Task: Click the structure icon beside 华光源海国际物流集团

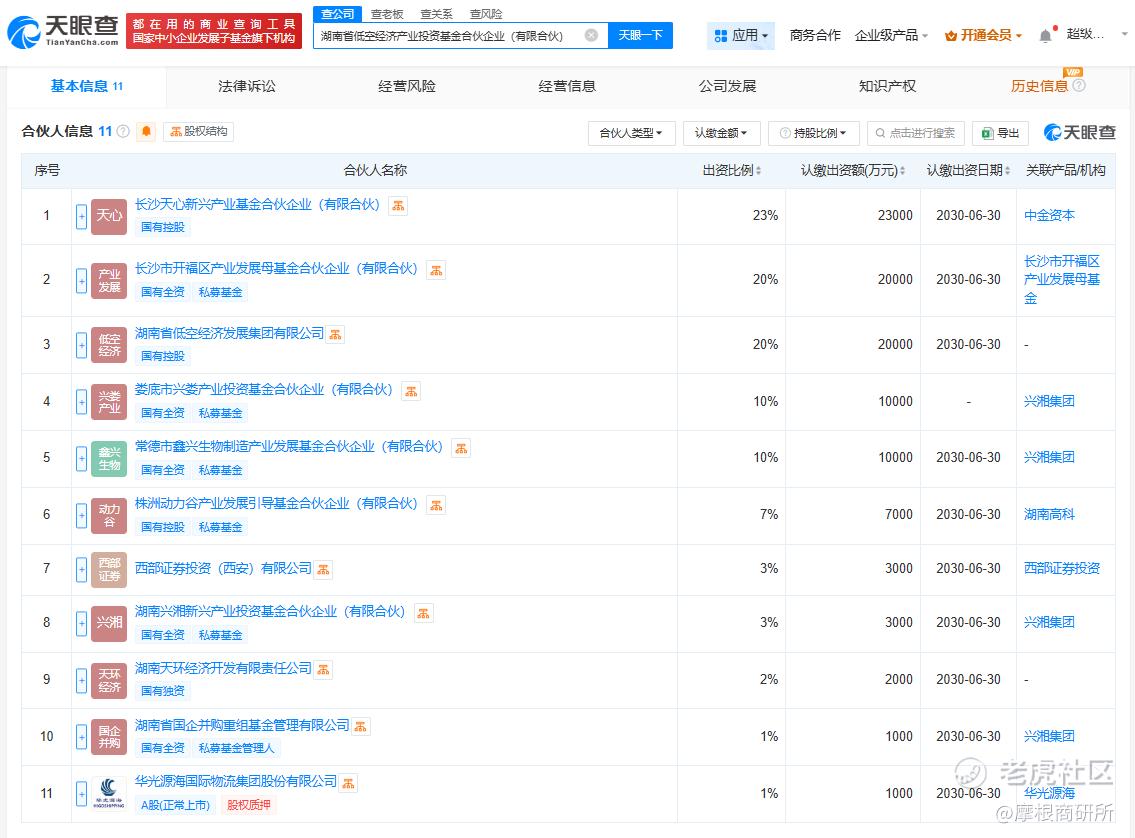Action: [348, 782]
